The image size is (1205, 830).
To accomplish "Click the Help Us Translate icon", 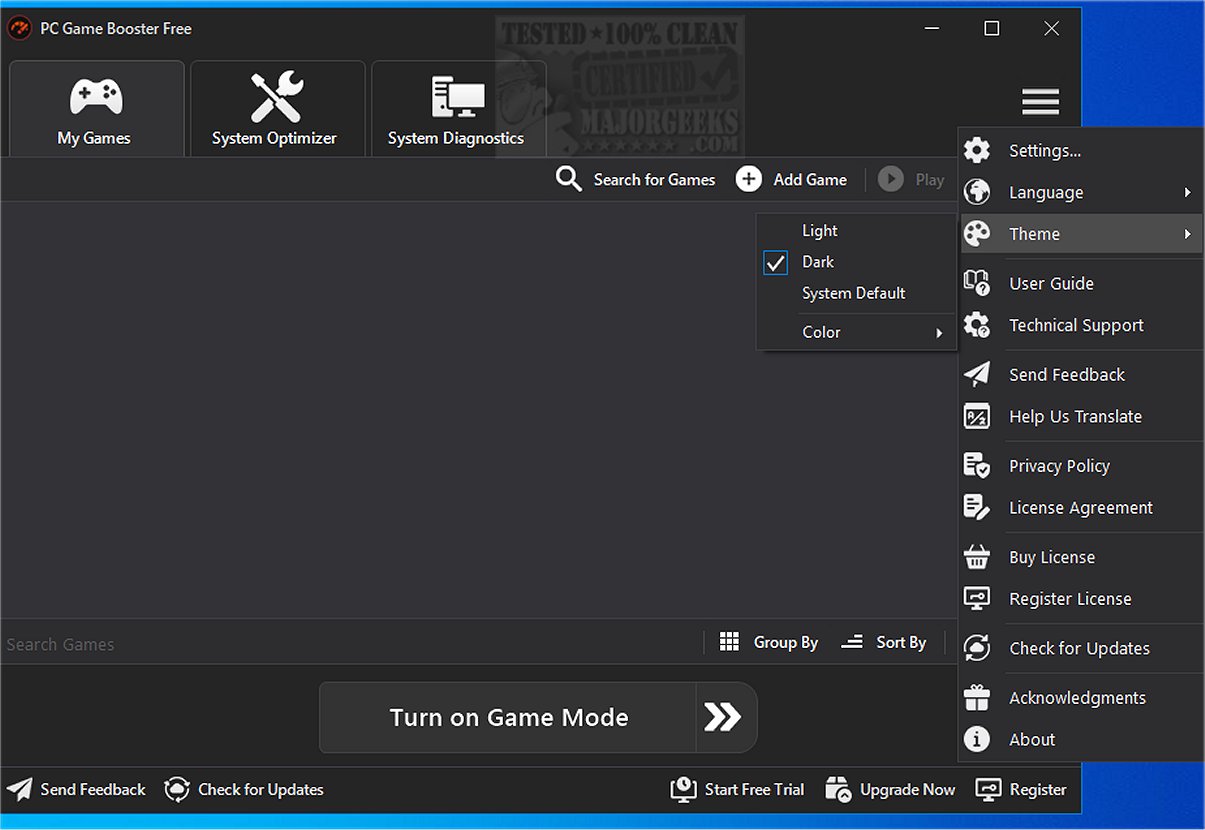I will coord(977,416).
